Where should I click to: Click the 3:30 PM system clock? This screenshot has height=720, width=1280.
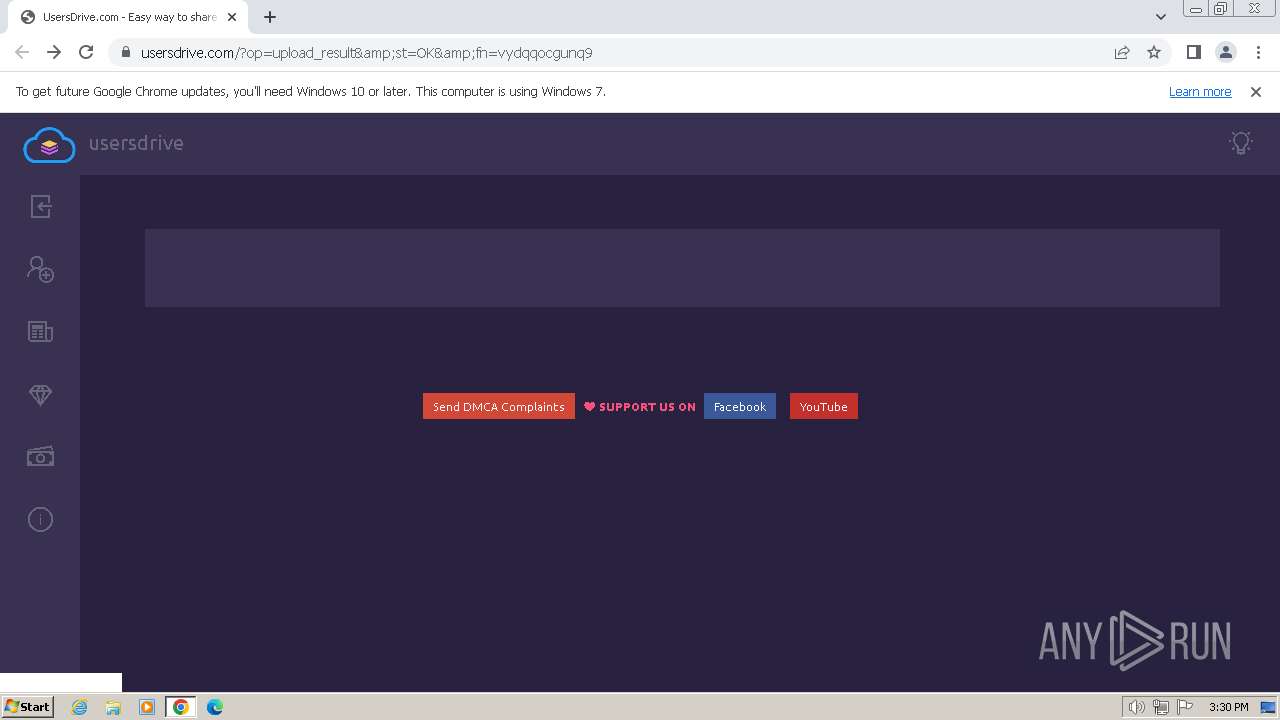tap(1228, 707)
